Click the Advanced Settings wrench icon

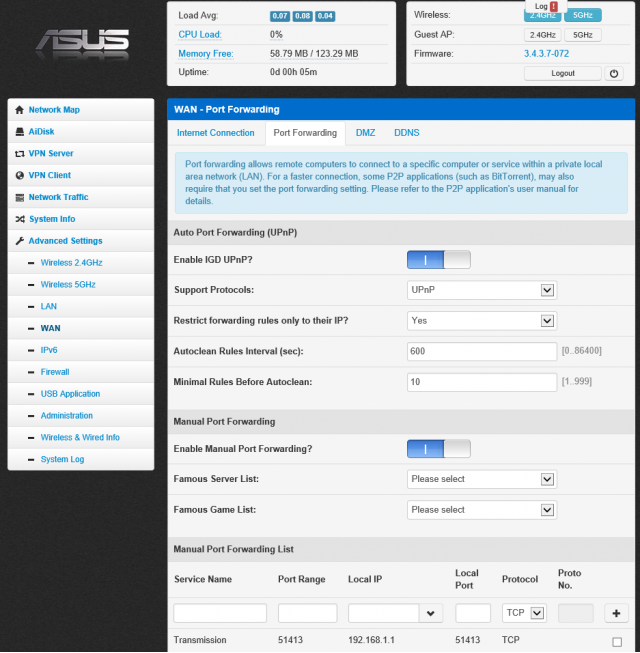tap(19, 241)
